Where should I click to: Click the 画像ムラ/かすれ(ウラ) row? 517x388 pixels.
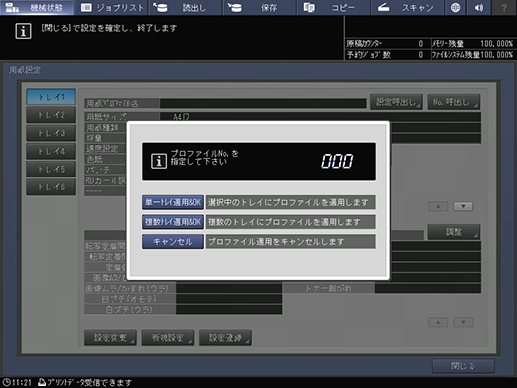coord(183,288)
